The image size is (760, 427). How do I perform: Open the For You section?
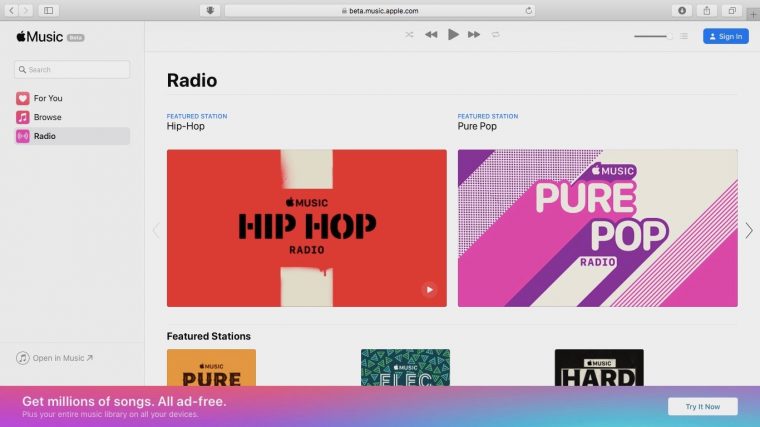[47, 98]
